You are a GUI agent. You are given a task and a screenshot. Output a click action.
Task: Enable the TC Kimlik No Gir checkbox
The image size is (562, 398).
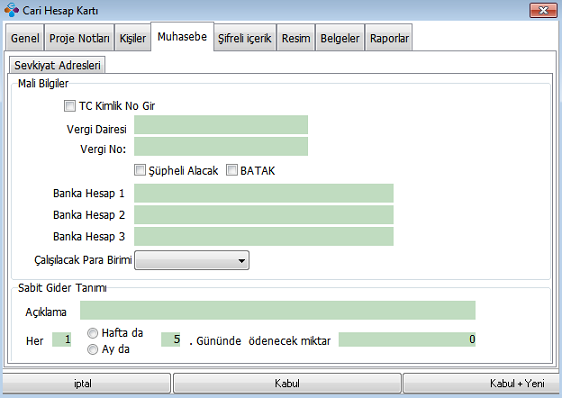tap(70, 106)
